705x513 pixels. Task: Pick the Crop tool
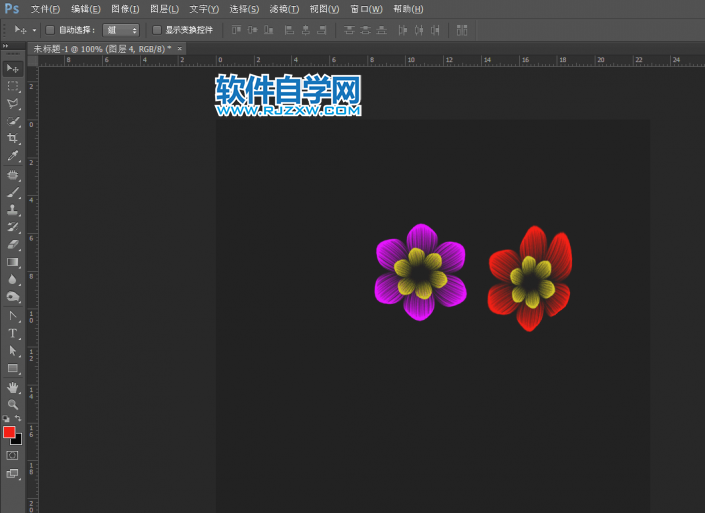(13, 138)
